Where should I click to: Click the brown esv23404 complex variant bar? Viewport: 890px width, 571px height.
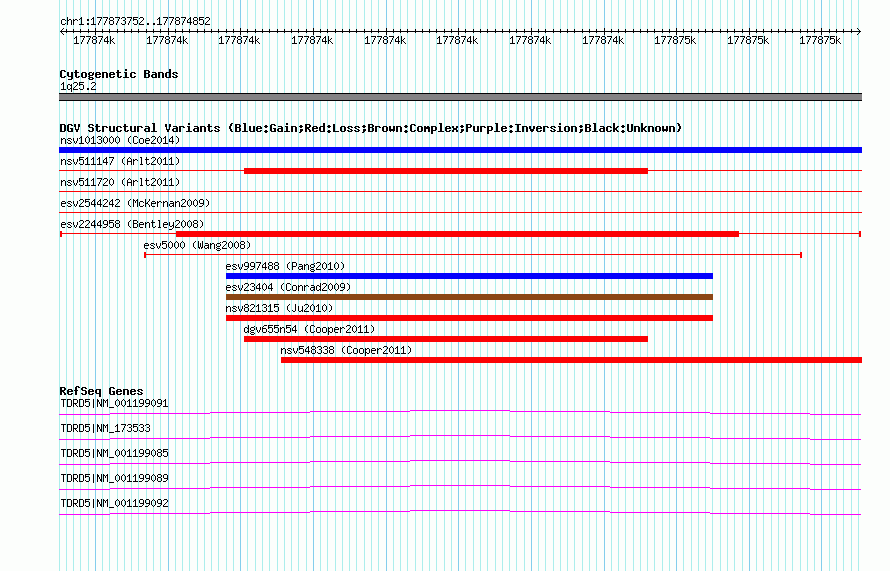tap(469, 297)
